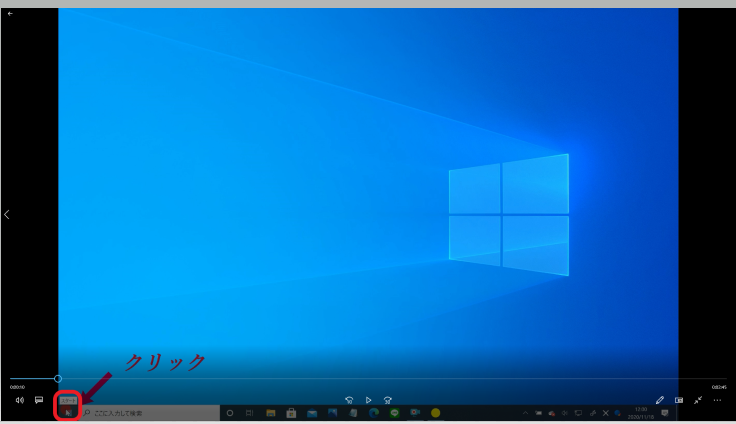
Task: Click the left chevron on screen edge
Action: click(x=7, y=214)
